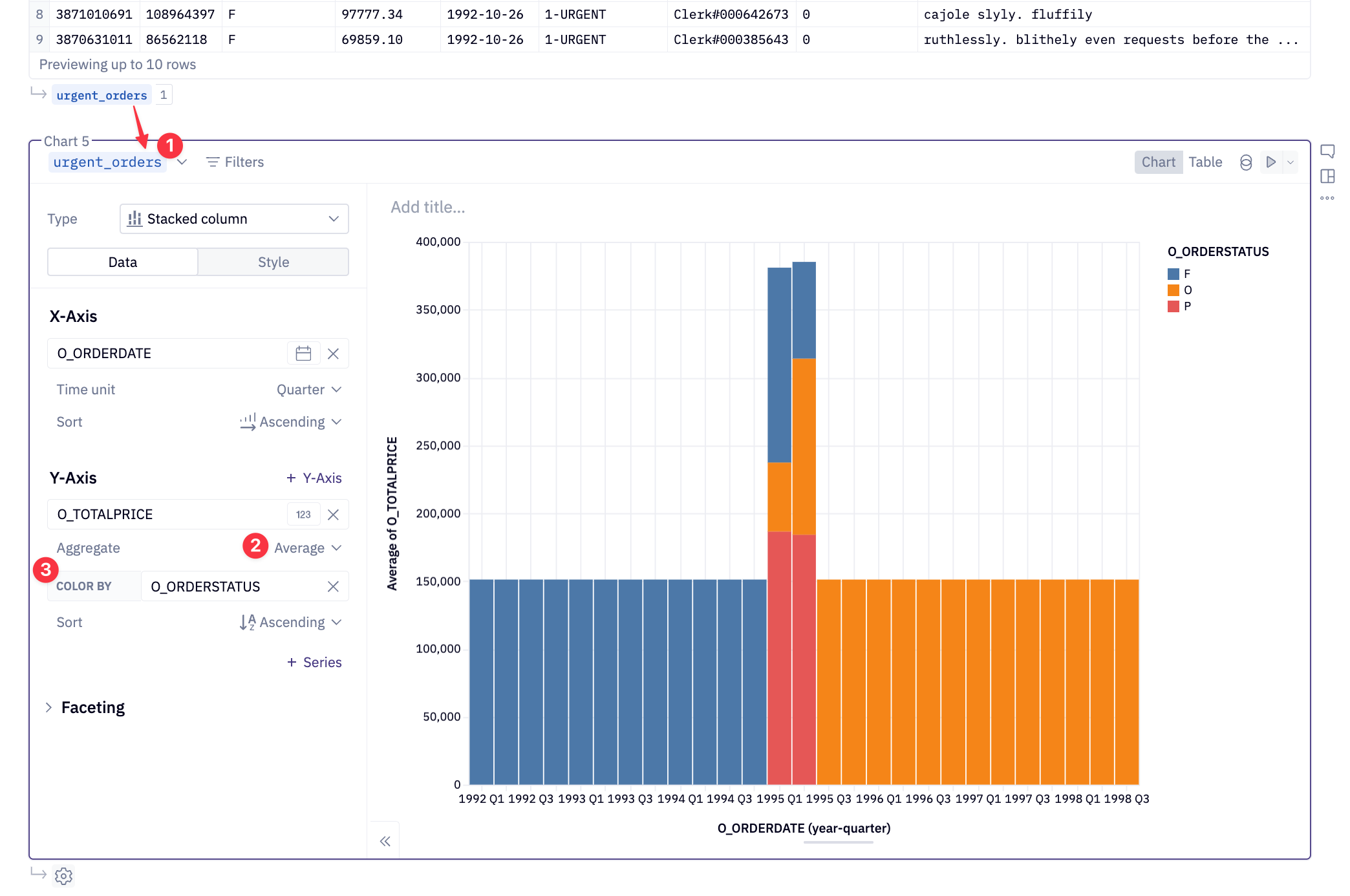Open the Stacked column chart type dropdown
Screen dimensions: 1350x896
(x=234, y=219)
